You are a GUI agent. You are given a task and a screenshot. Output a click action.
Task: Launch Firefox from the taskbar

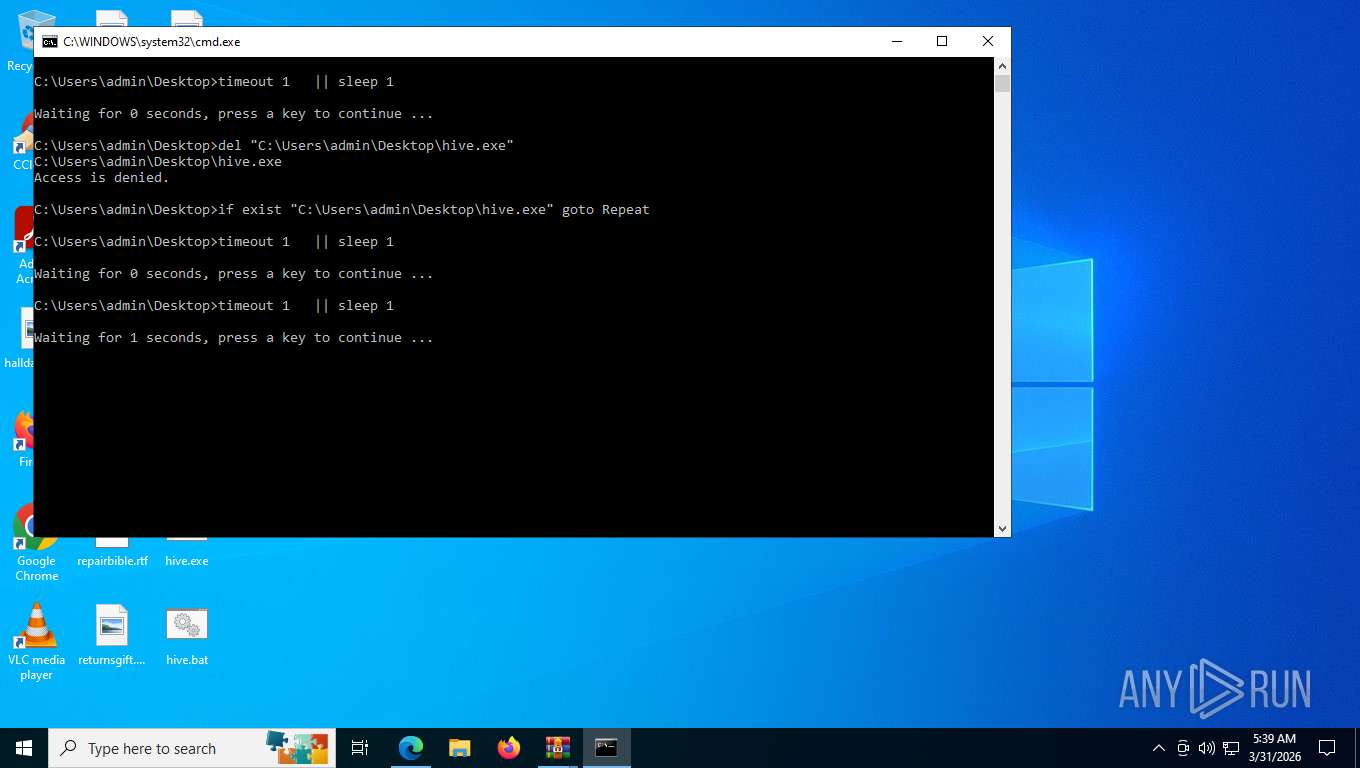(x=509, y=748)
